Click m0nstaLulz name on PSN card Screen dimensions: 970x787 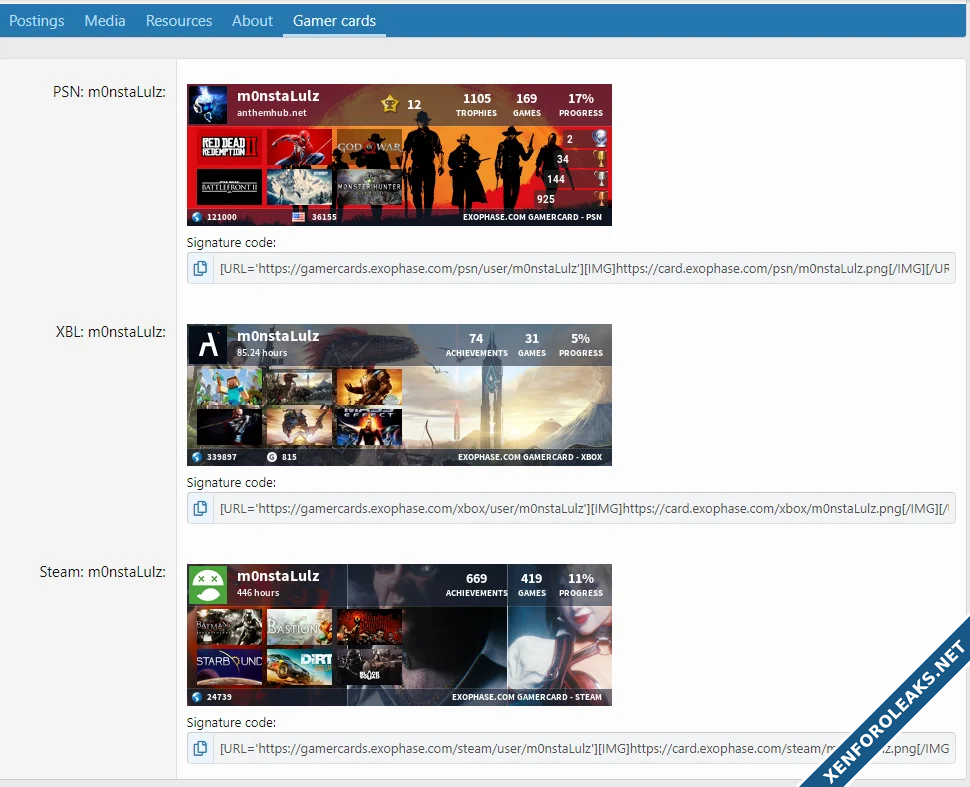(x=278, y=96)
